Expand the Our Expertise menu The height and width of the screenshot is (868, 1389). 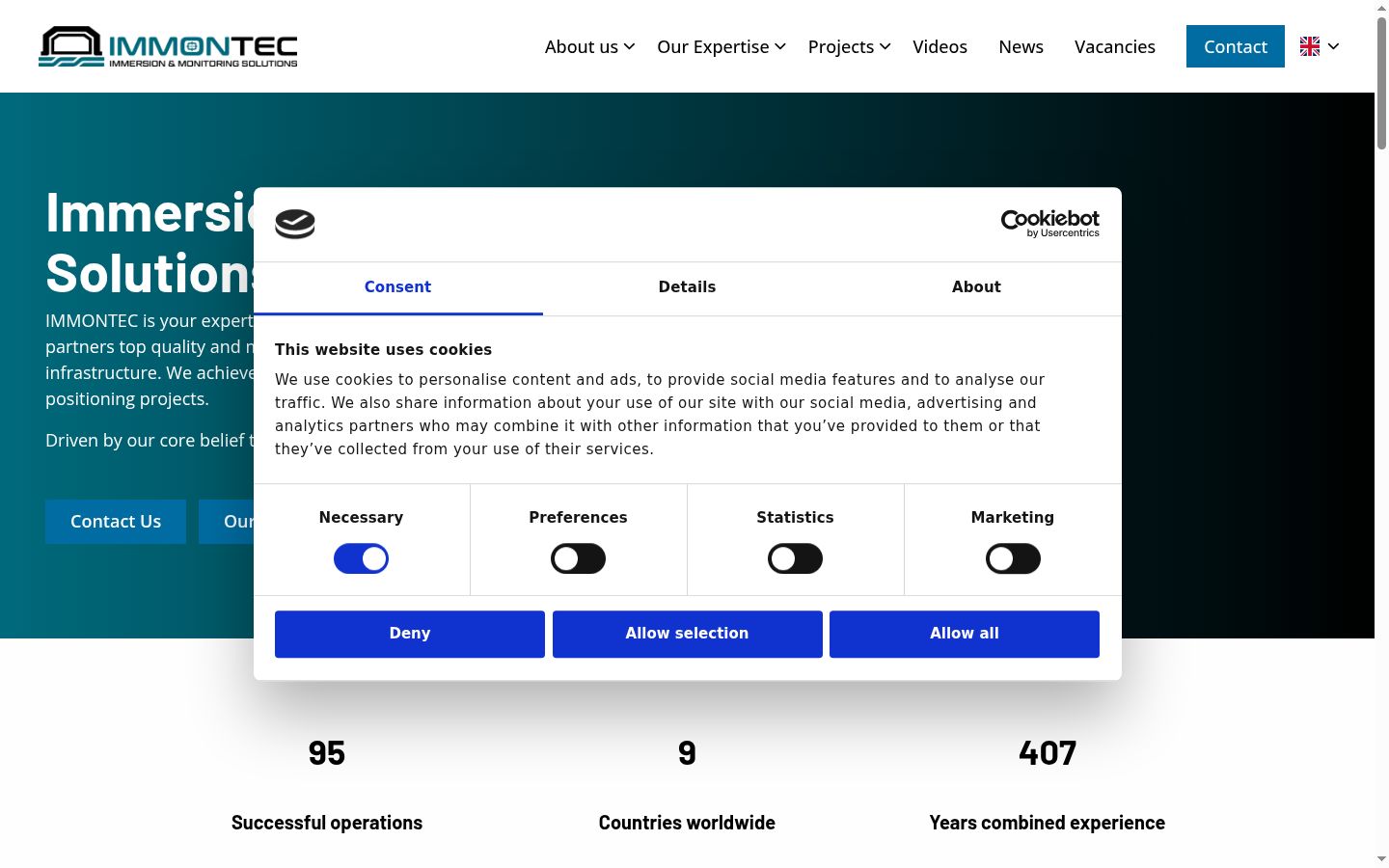tap(722, 46)
